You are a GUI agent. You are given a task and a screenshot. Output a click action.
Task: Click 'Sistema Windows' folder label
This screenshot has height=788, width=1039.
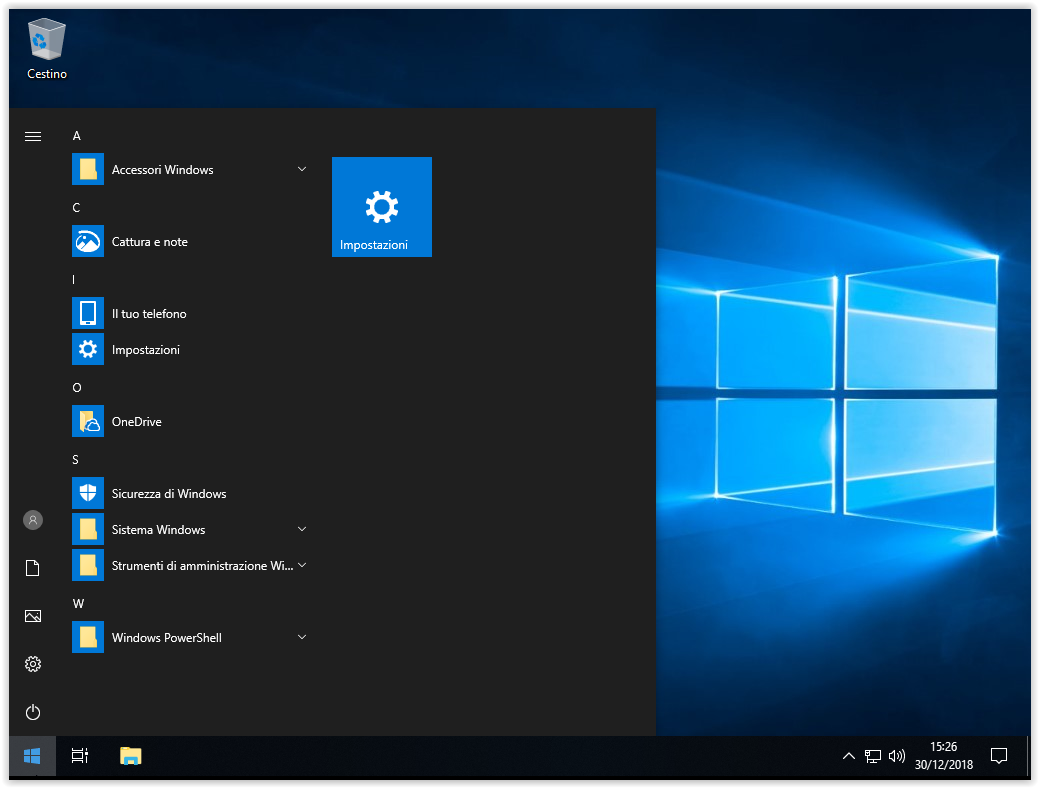tap(158, 530)
